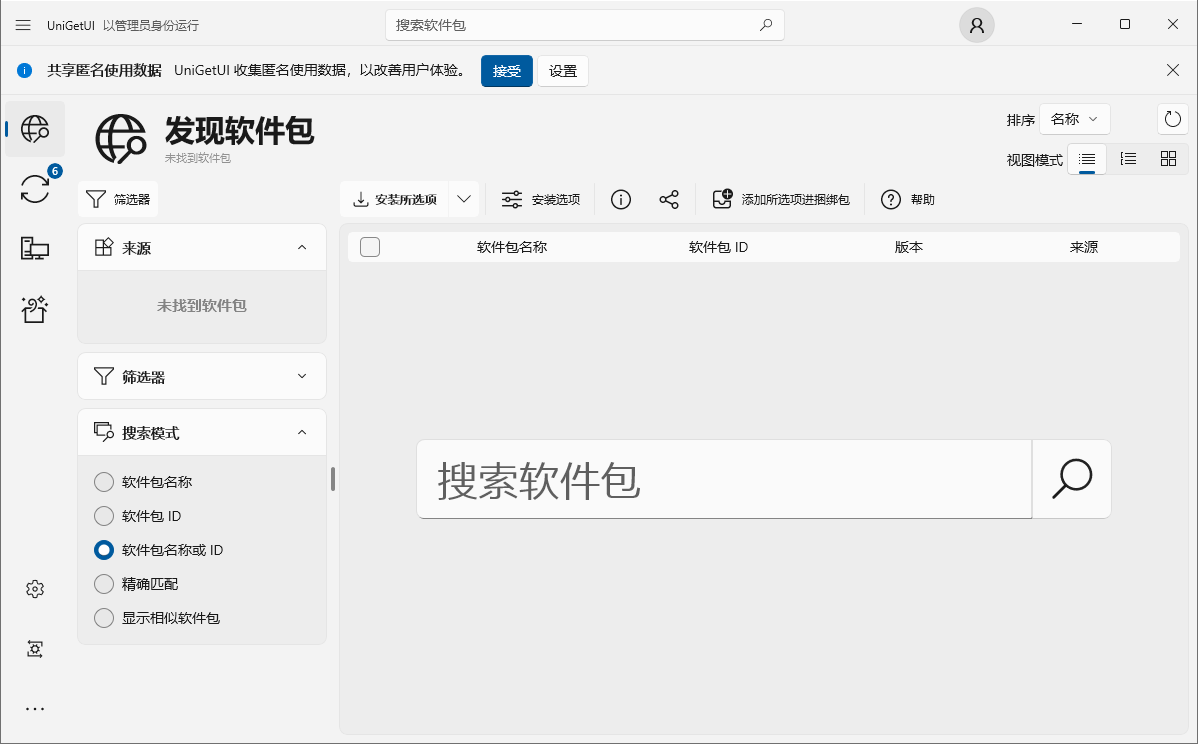1198x744 pixels.
Task: Open the package info icon
Action: [620, 199]
